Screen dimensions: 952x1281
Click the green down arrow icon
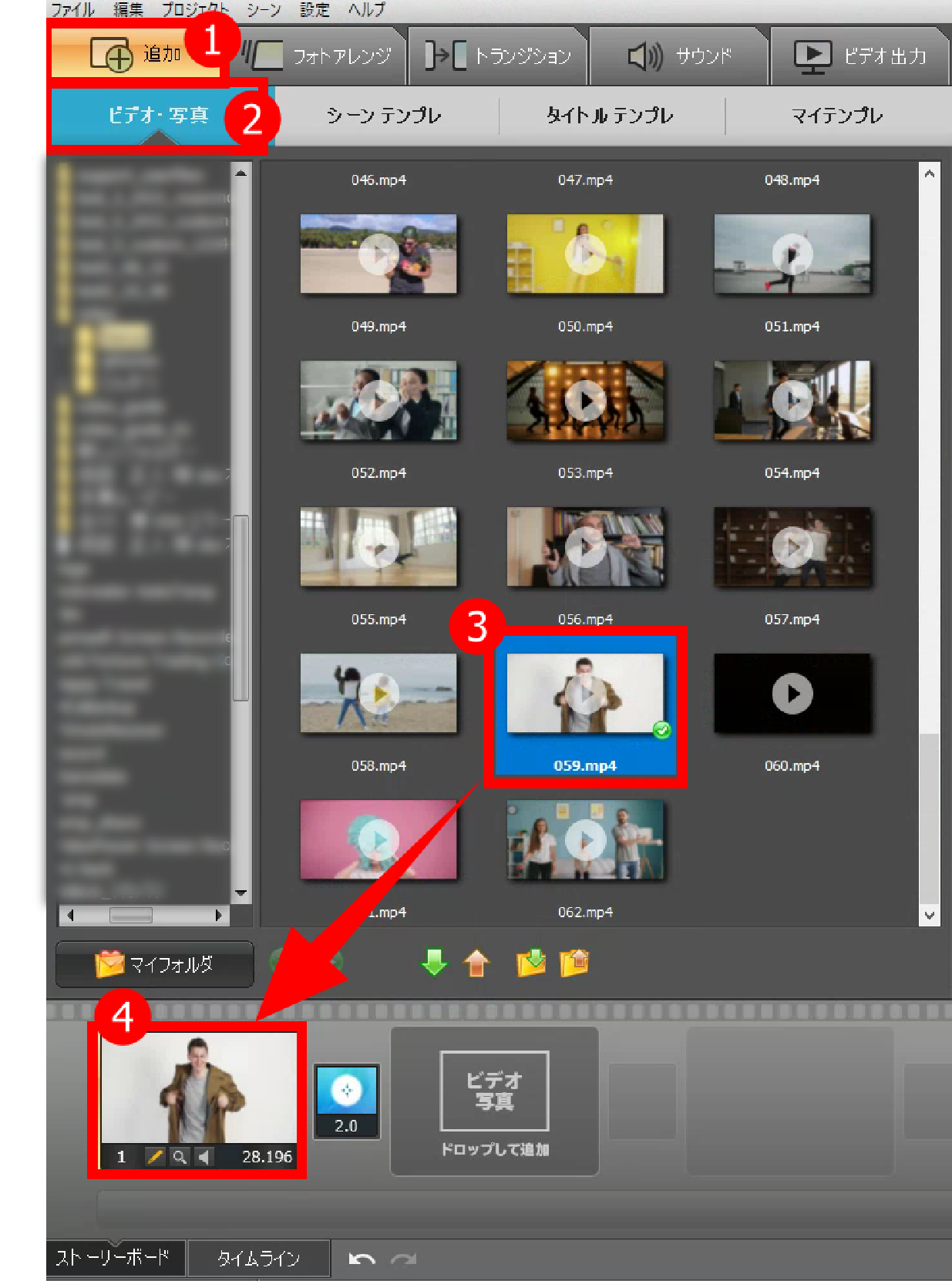[x=434, y=962]
